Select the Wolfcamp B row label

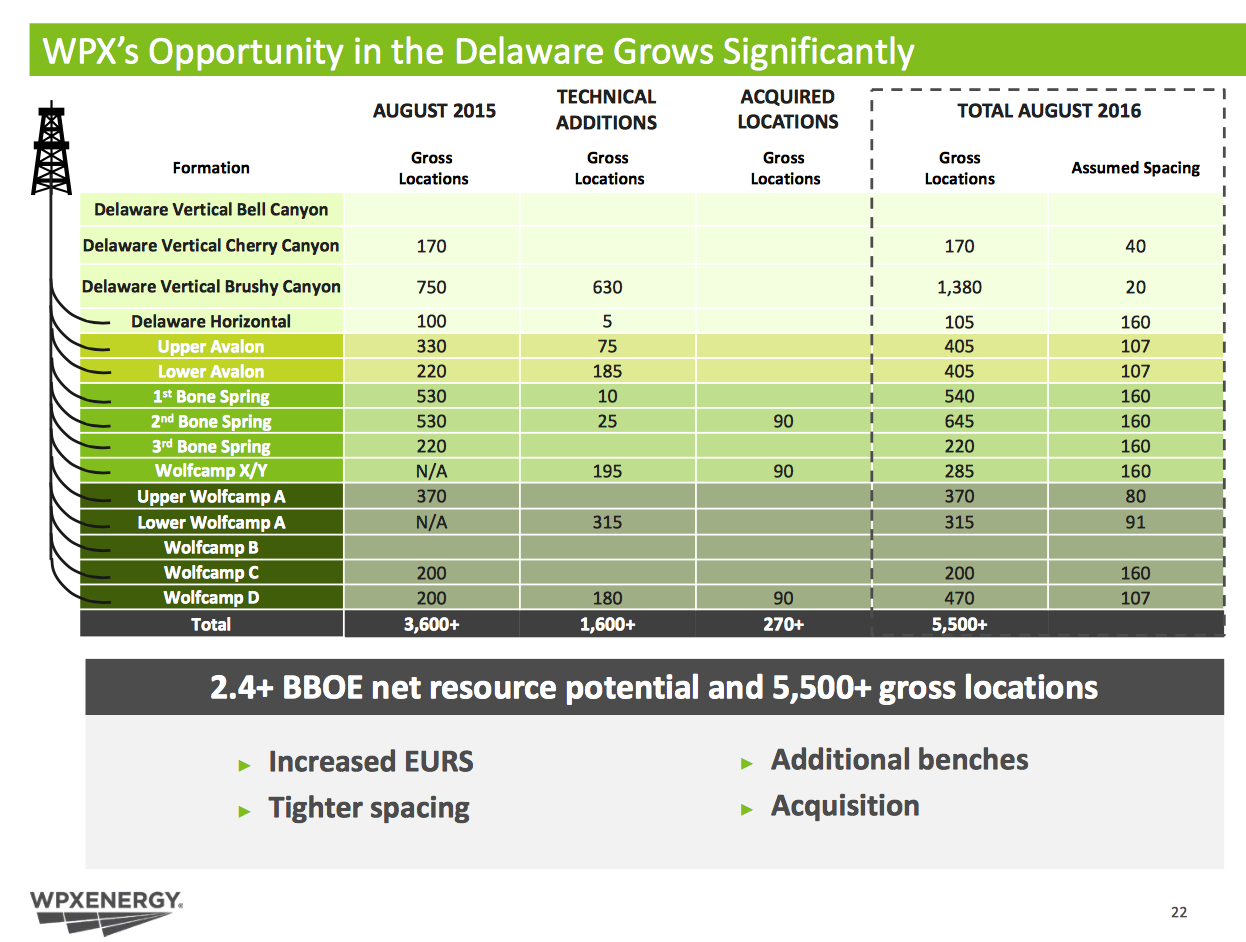(211, 546)
